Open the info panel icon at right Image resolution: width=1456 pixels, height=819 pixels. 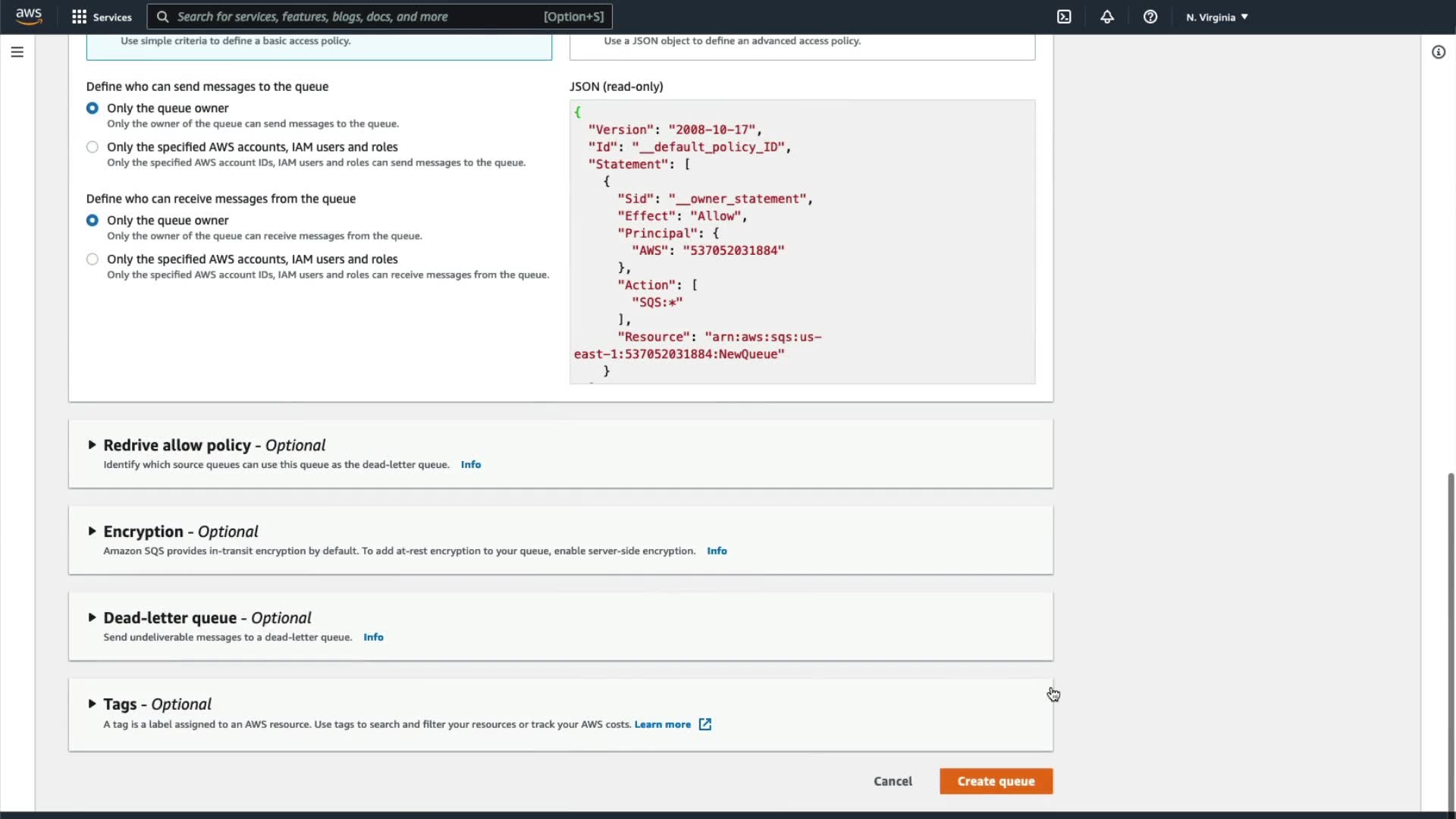click(1438, 52)
